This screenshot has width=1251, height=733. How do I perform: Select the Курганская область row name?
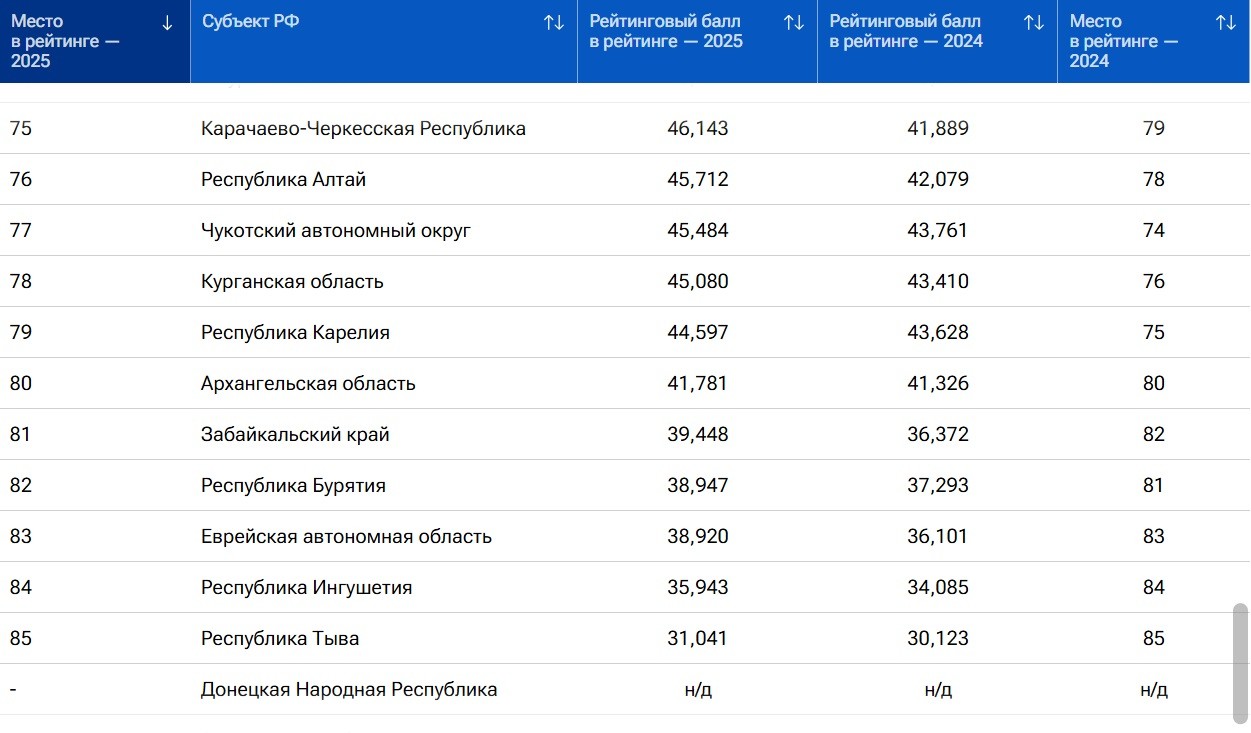point(292,282)
